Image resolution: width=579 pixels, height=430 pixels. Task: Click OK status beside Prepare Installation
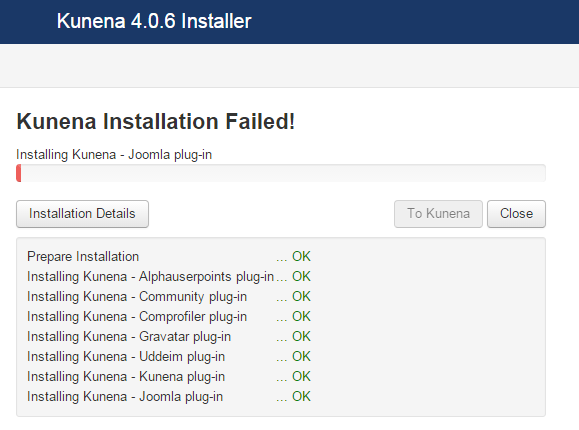pyautogui.click(x=301, y=256)
